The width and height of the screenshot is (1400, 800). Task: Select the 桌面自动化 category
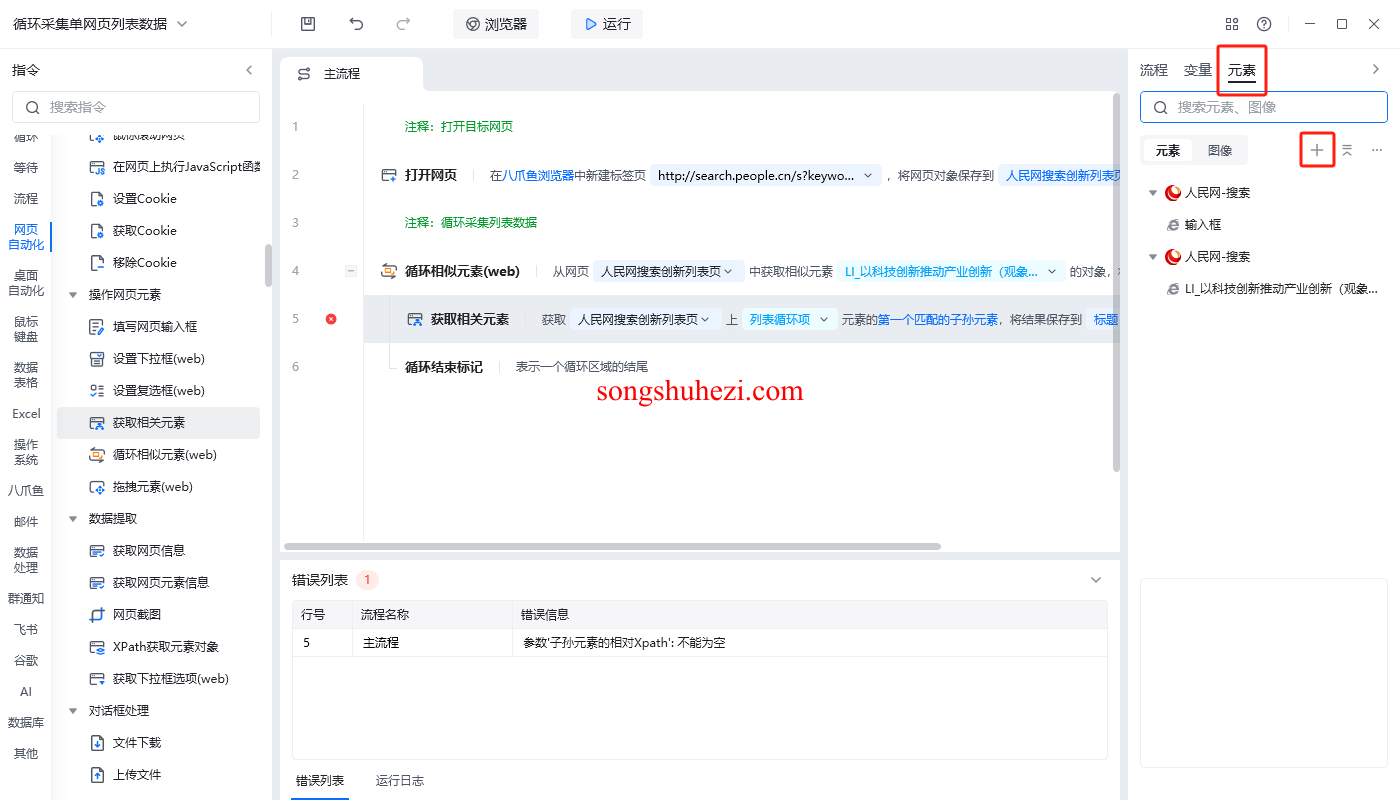[26, 283]
